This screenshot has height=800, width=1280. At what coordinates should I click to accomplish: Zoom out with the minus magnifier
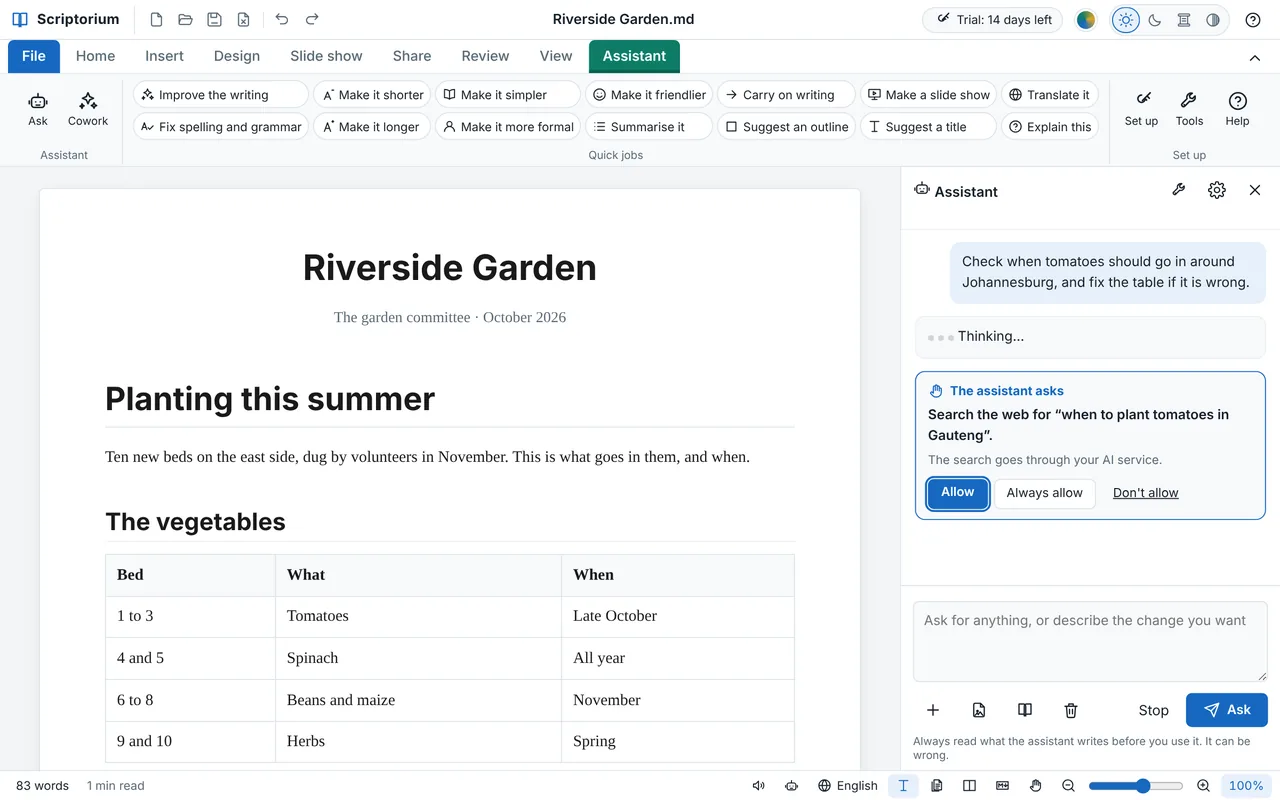1069,786
